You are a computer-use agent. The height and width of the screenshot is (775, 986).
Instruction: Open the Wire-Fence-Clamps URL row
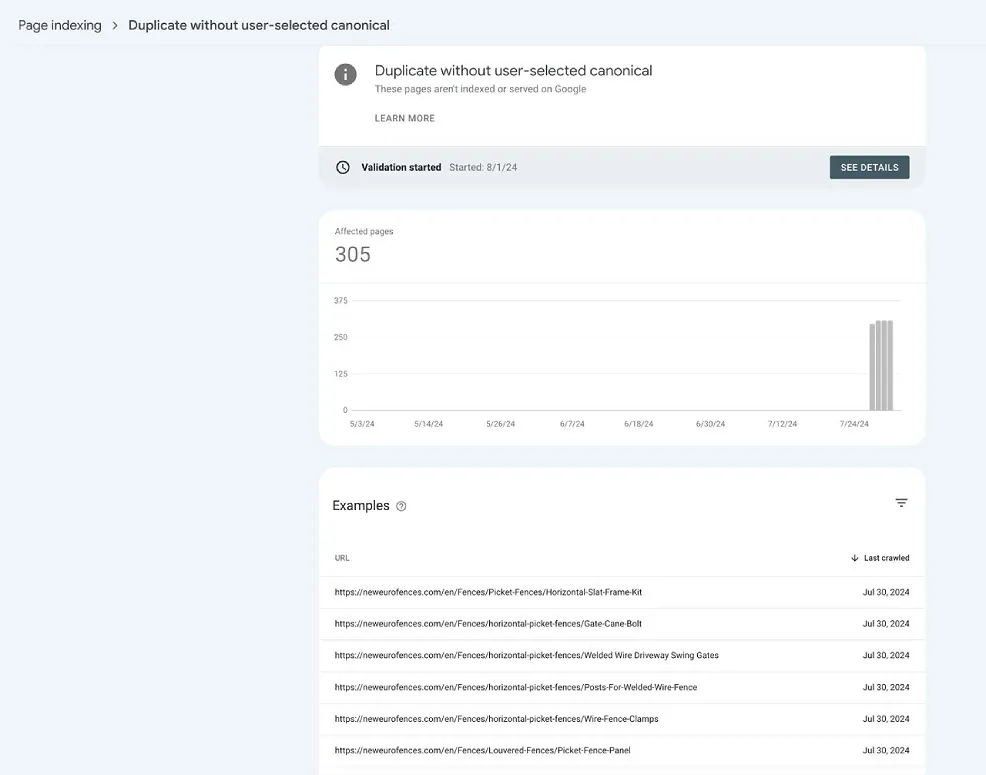point(496,719)
